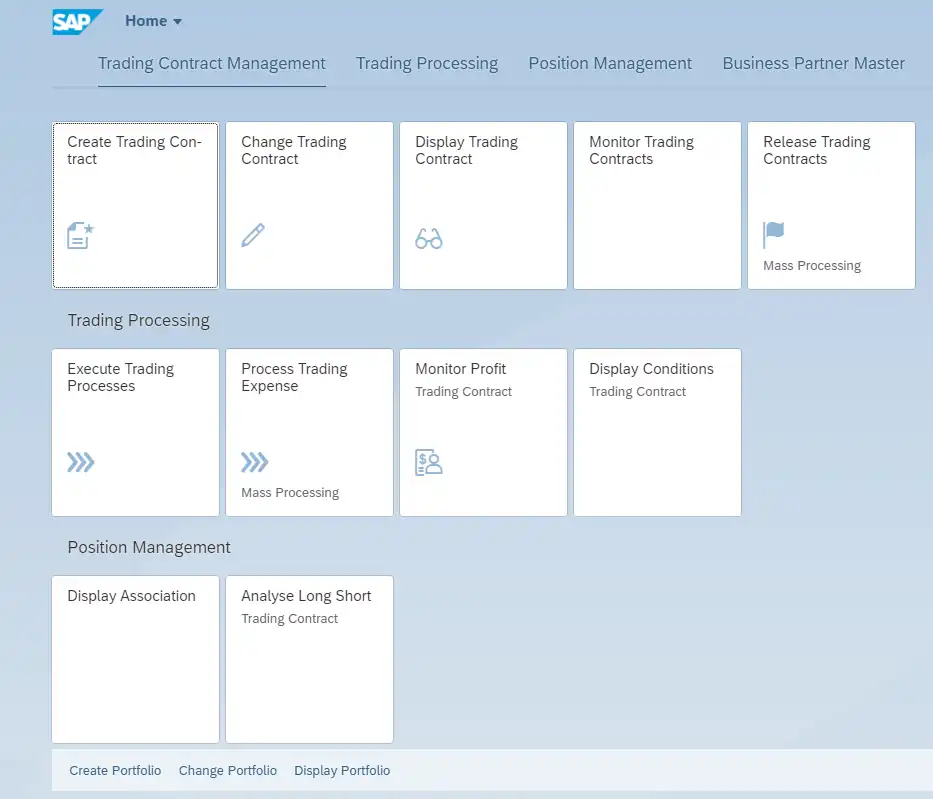Viewport: 933px width, 799px height.
Task: Click Trading Contract subtitle under Display Conditions
Action: (x=638, y=391)
